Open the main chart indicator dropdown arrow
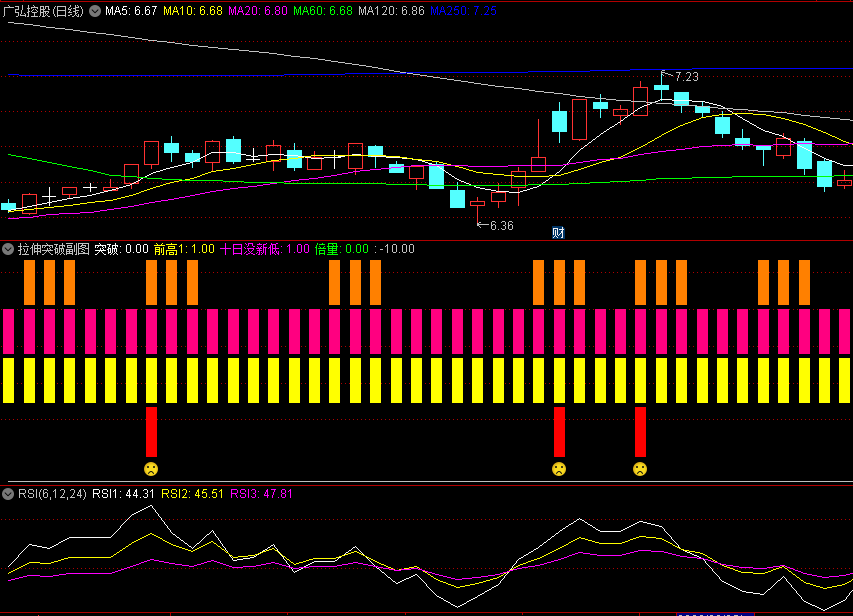The width and height of the screenshot is (853, 616). 95,11
